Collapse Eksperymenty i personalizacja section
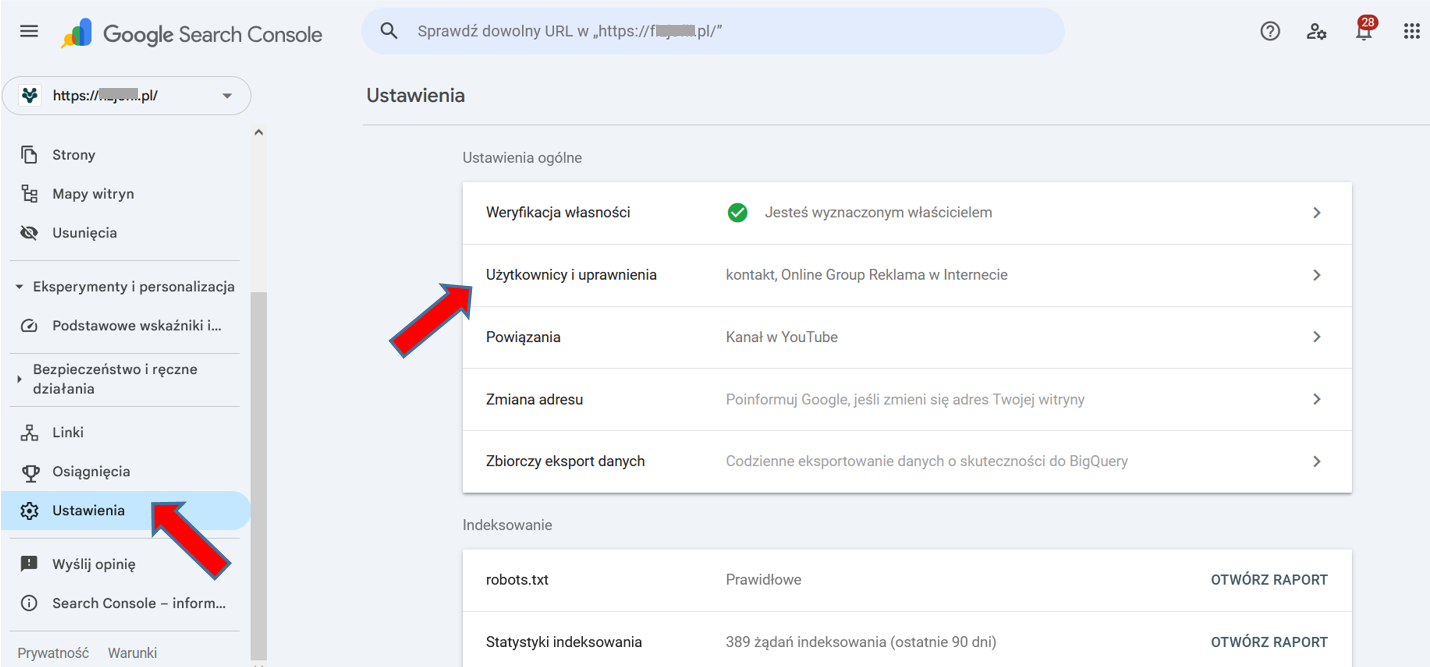Image resolution: width=1430 pixels, height=667 pixels. (19, 287)
